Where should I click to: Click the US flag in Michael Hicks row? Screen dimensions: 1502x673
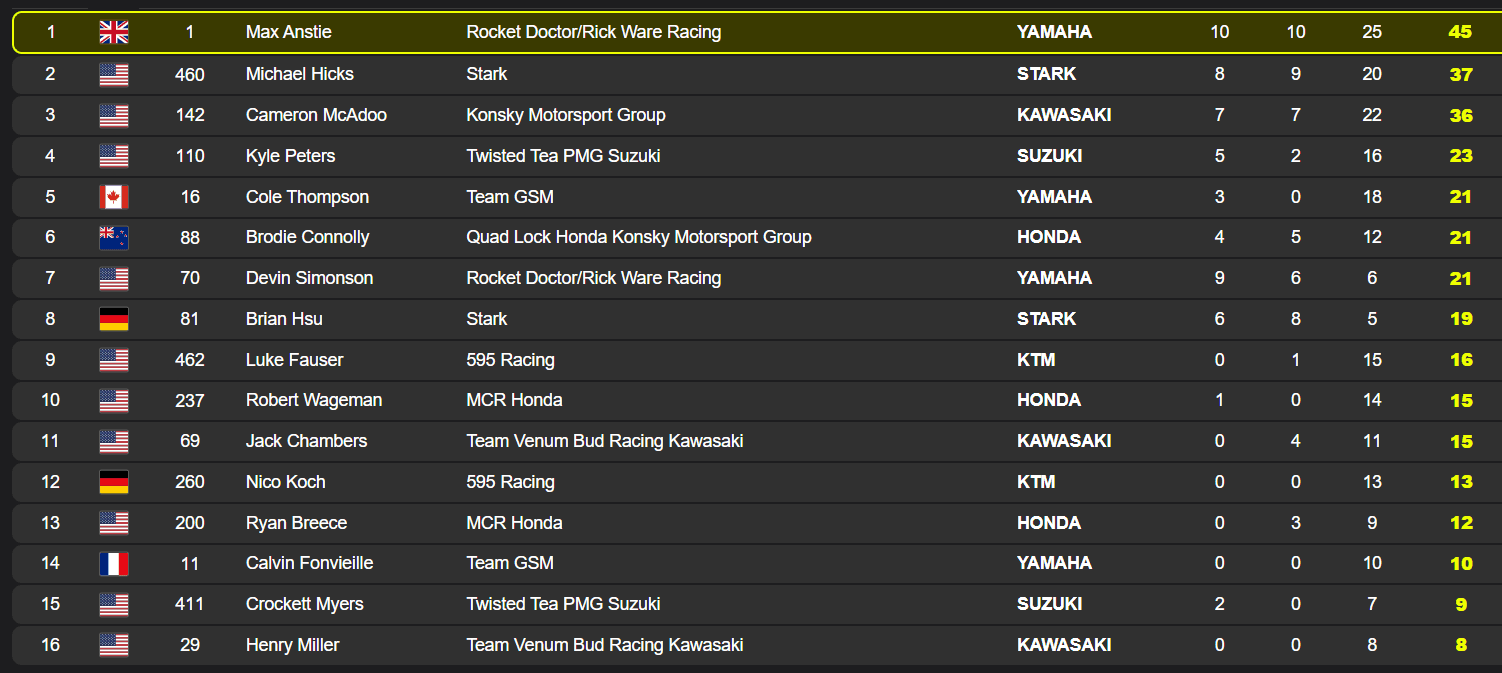[x=114, y=74]
